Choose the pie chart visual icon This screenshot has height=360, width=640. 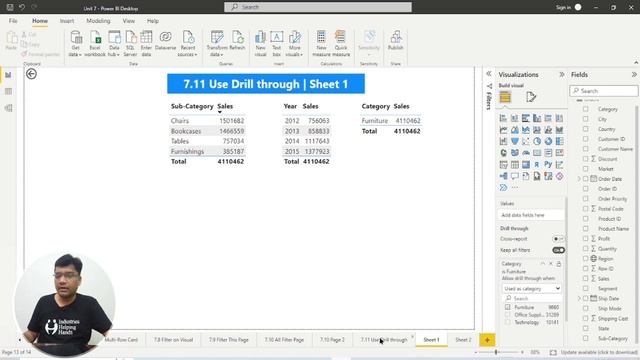pos(537,141)
